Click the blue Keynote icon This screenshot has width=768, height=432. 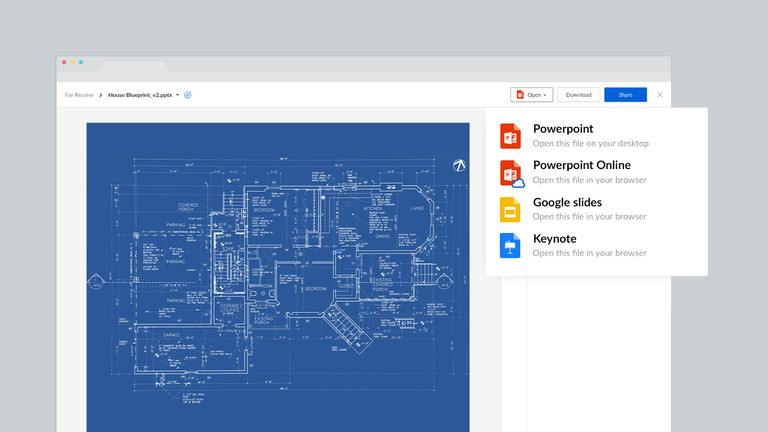[511, 246]
